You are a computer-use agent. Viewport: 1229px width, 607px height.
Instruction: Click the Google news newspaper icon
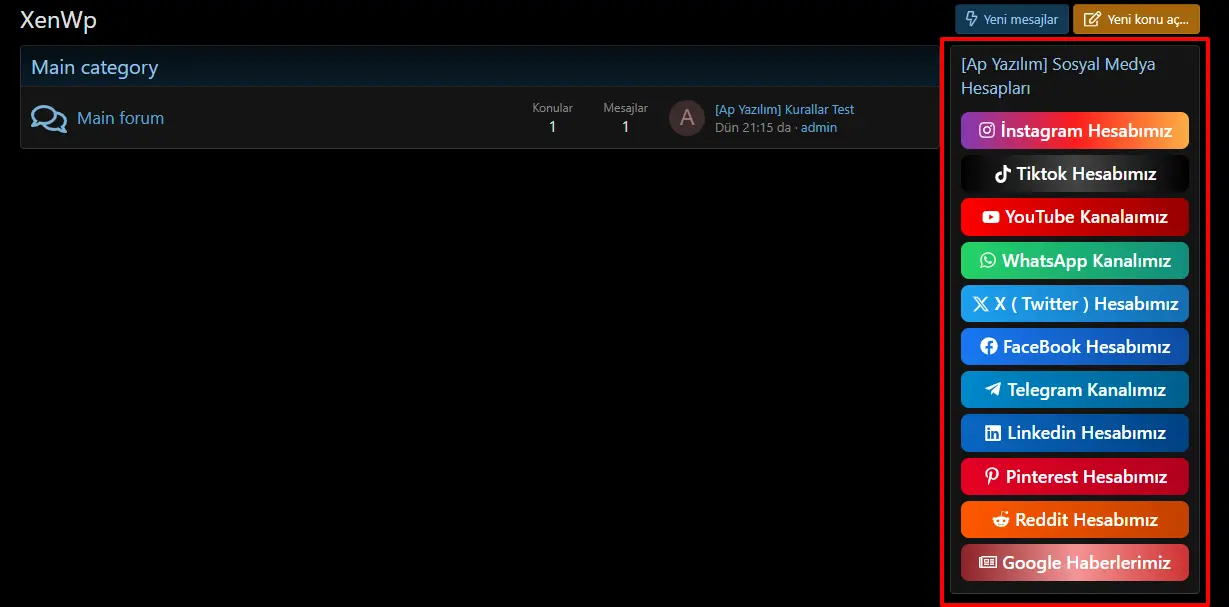tap(988, 563)
